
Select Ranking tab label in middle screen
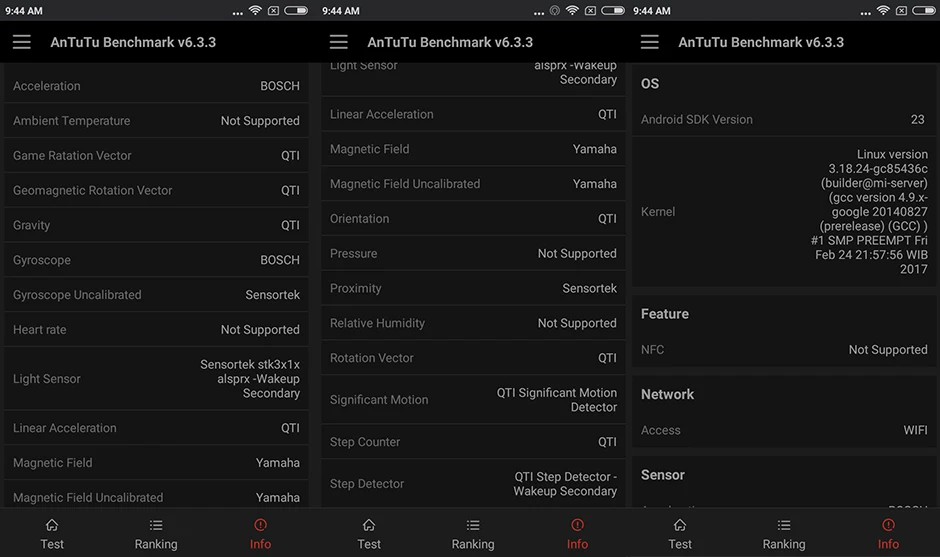473,544
